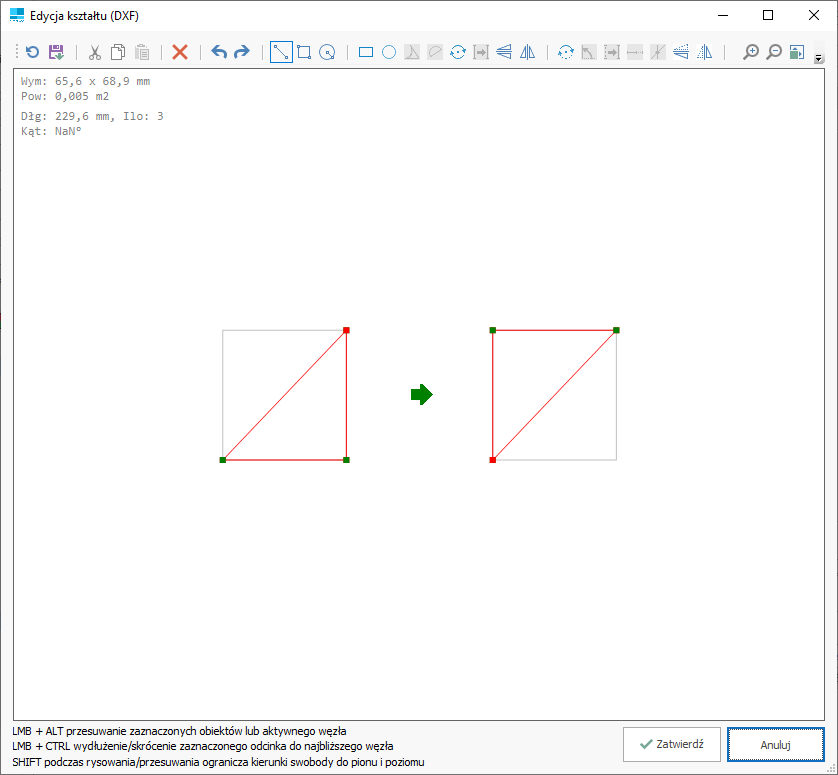Click the zoom in magnifier icon

751,52
